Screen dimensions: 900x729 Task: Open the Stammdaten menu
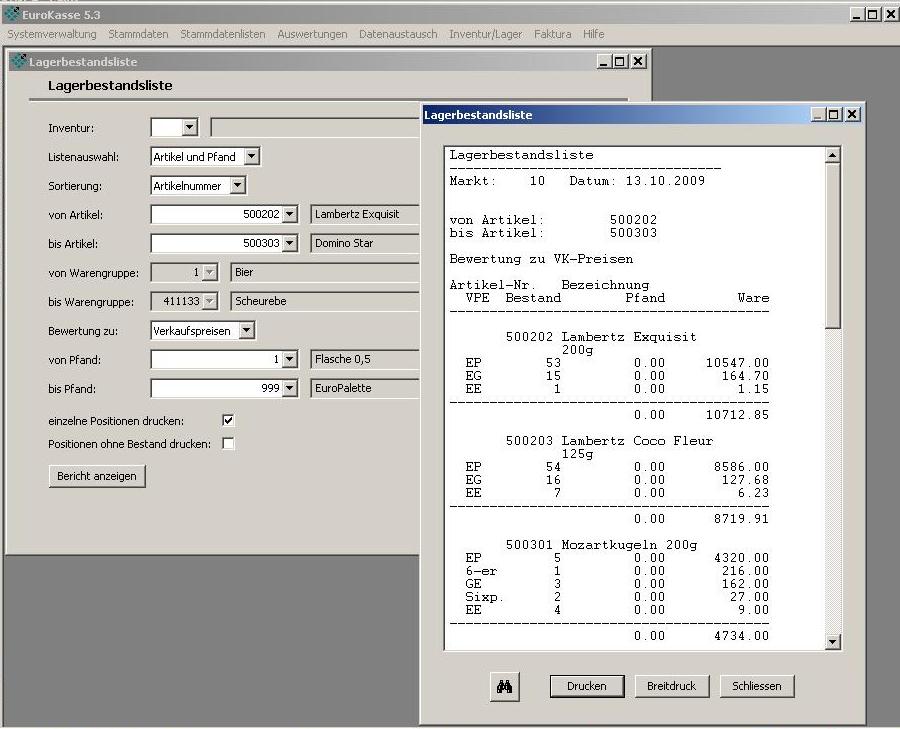(138, 34)
